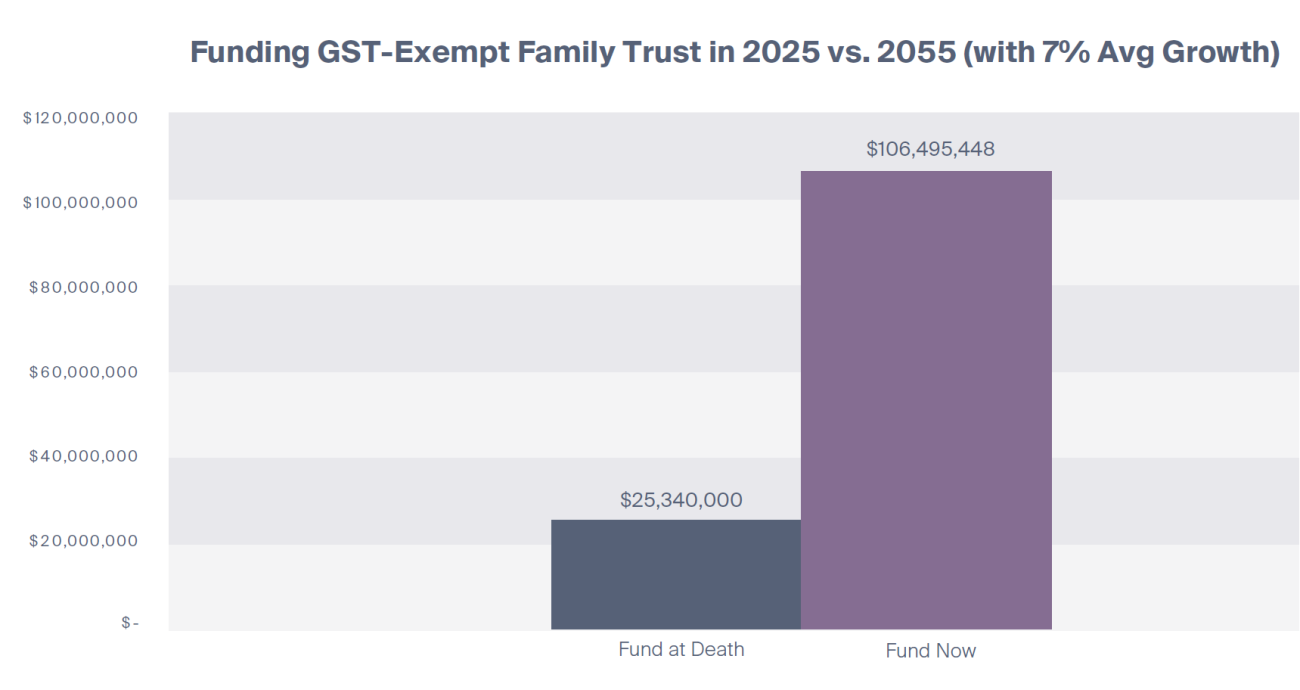
Task: Pick the $60,000,000 y-axis label
Action: [x=83, y=373]
